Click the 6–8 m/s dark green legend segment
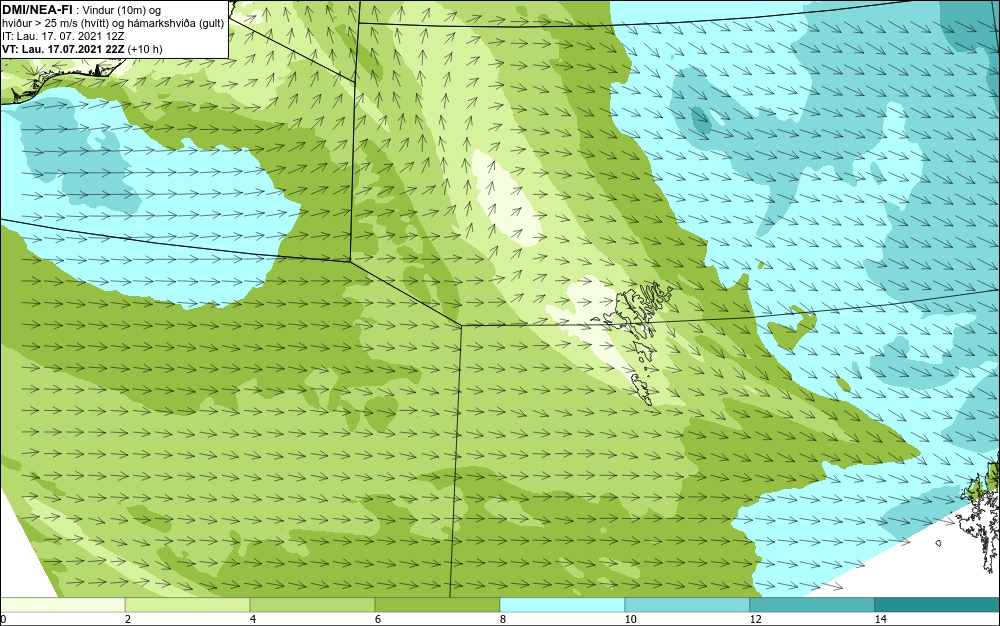The width and height of the screenshot is (1000, 626). pos(438,604)
